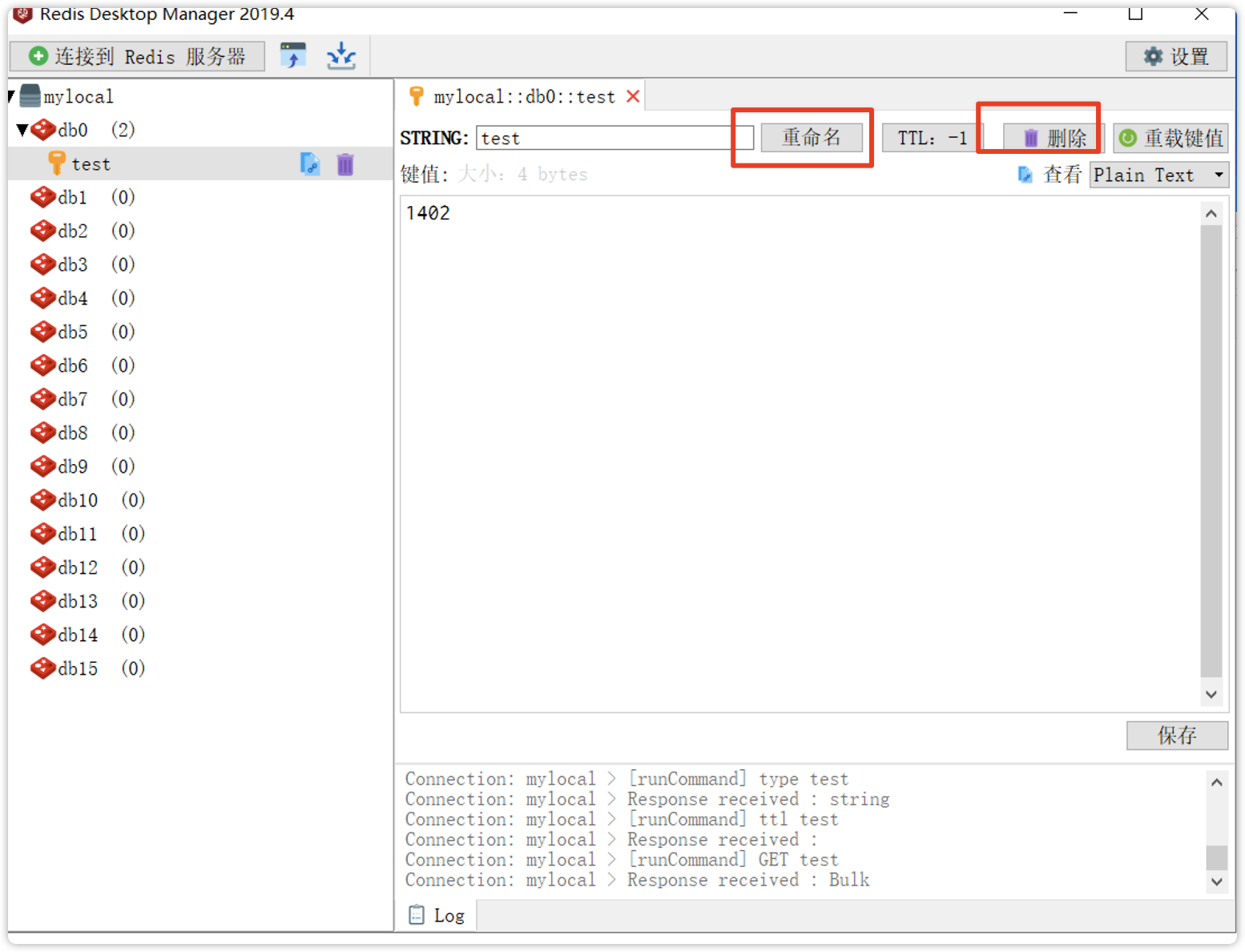
Task: Click log panel scrollbar up arrow
Action: coord(1217,782)
